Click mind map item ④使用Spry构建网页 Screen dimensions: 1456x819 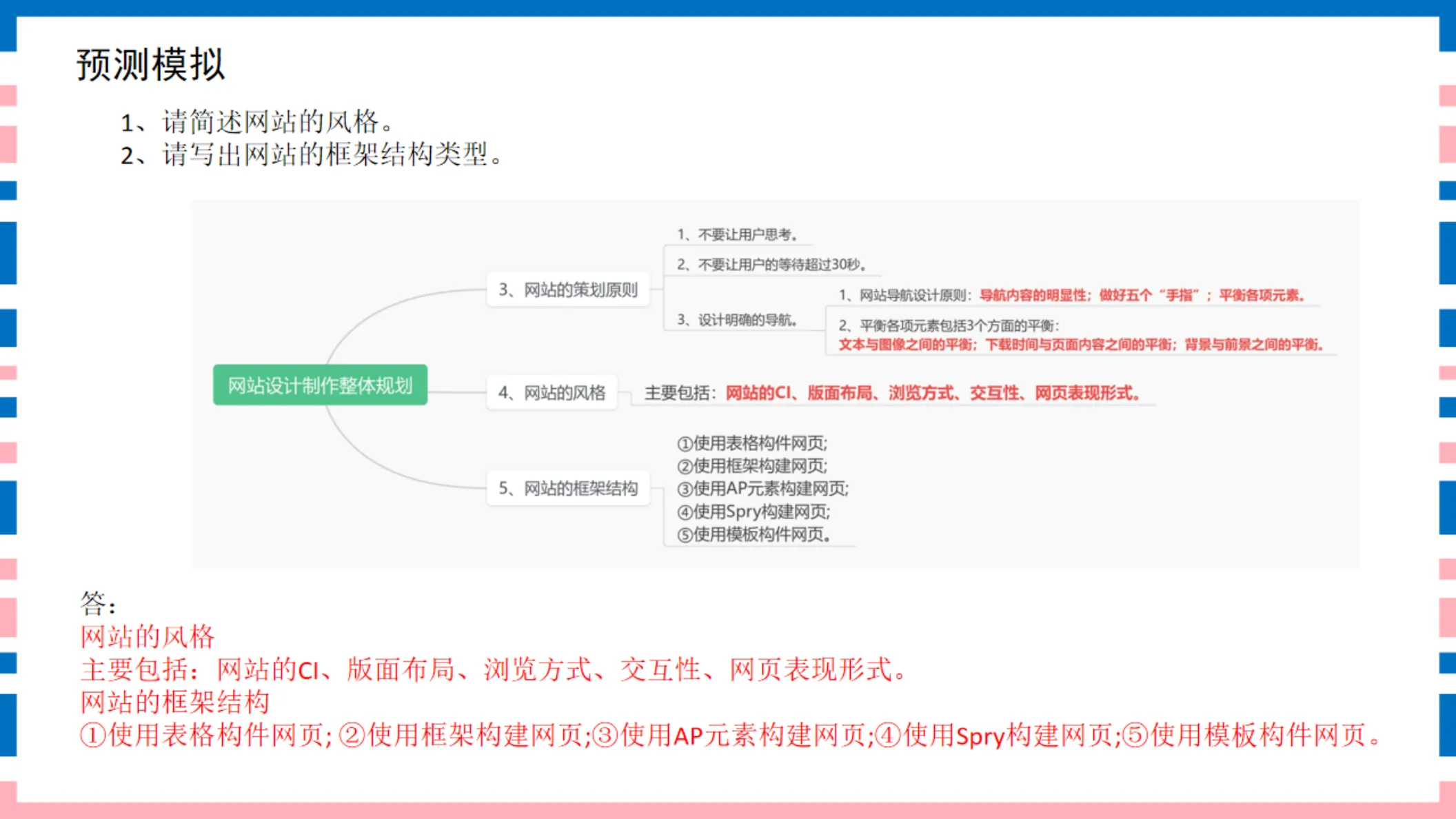pyautogui.click(x=754, y=512)
